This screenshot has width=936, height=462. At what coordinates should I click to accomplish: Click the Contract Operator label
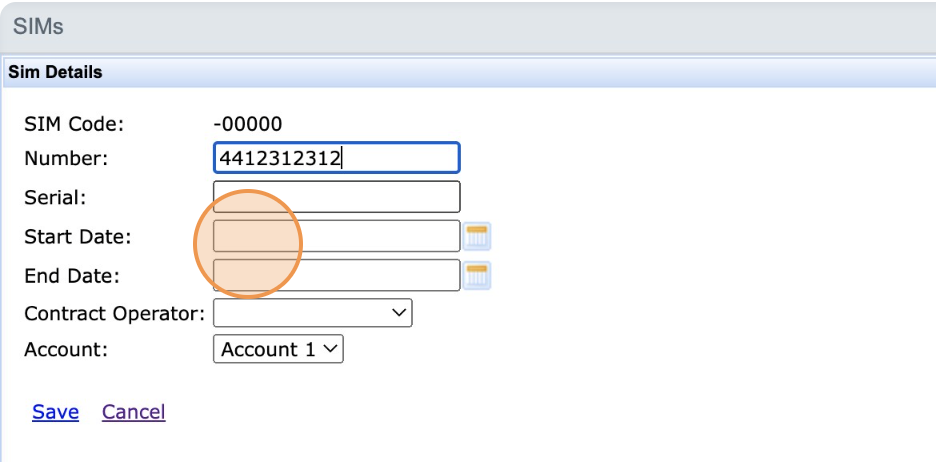click(114, 313)
